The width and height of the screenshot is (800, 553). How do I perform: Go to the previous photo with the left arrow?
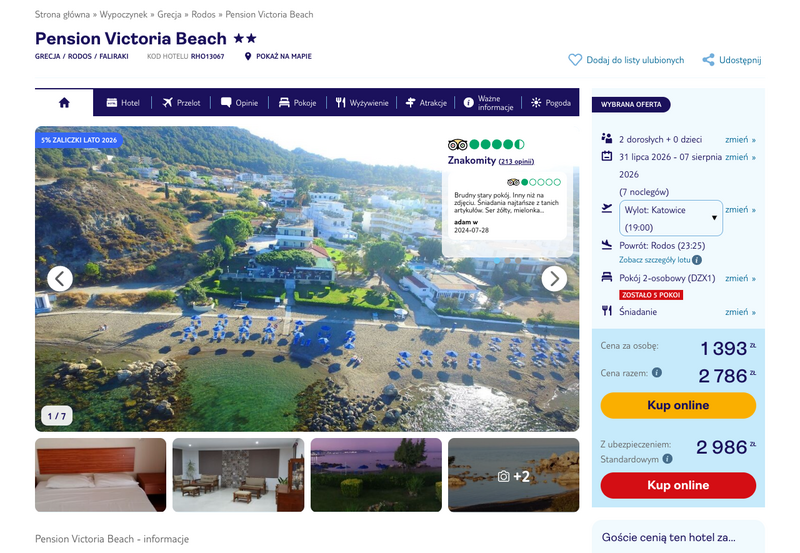coord(60,279)
